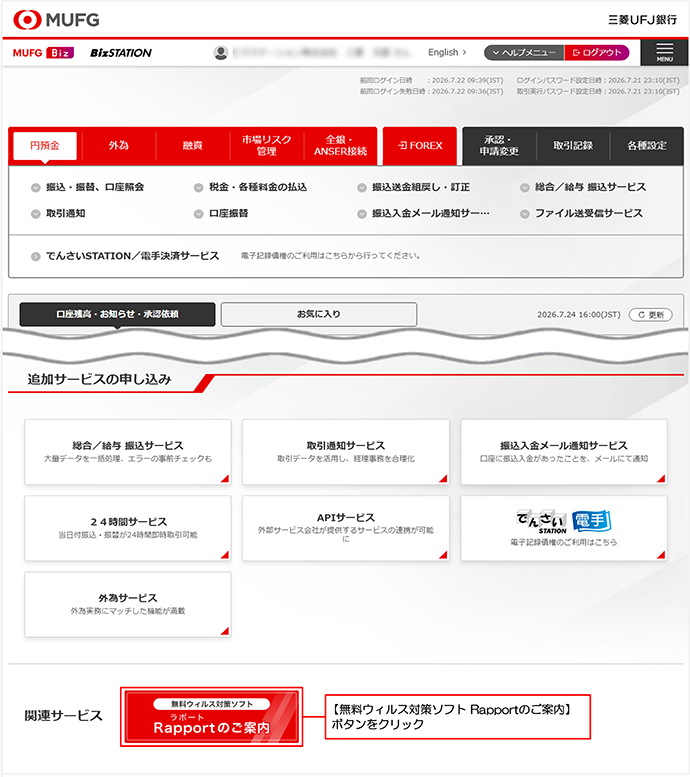This screenshot has width=690, height=777.
Task: Click bullet icon beside 口座振替
Action: point(198,214)
